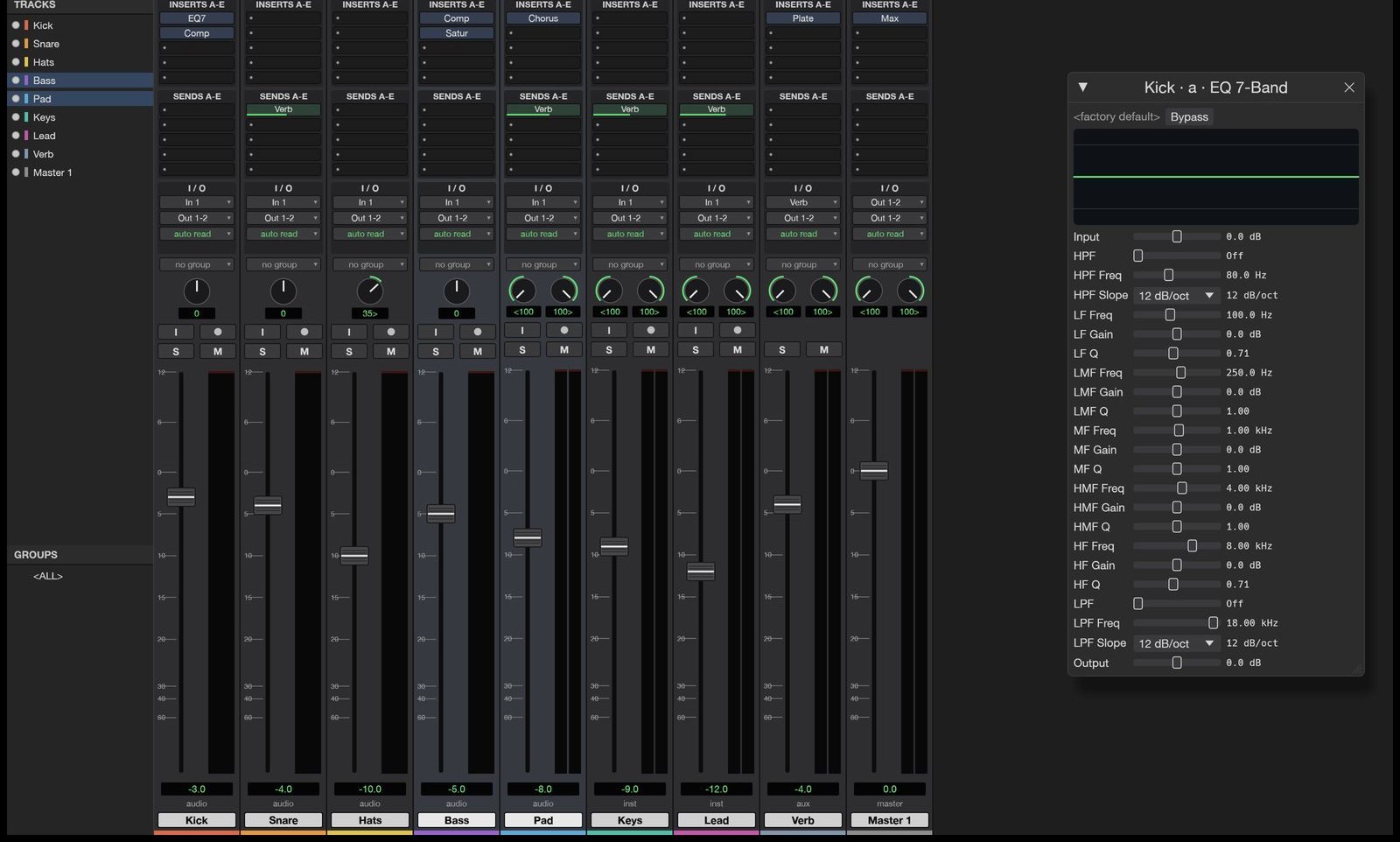The width and height of the screenshot is (1400, 842).
Task: Open the Kick channel automation mode dropdown
Action: tap(197, 234)
